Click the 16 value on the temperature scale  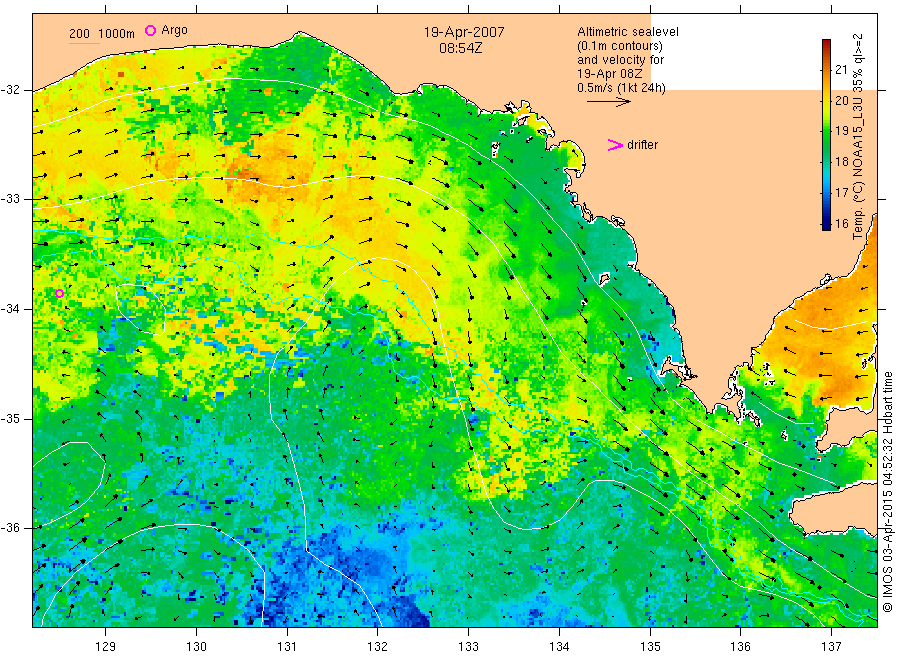pos(841,224)
